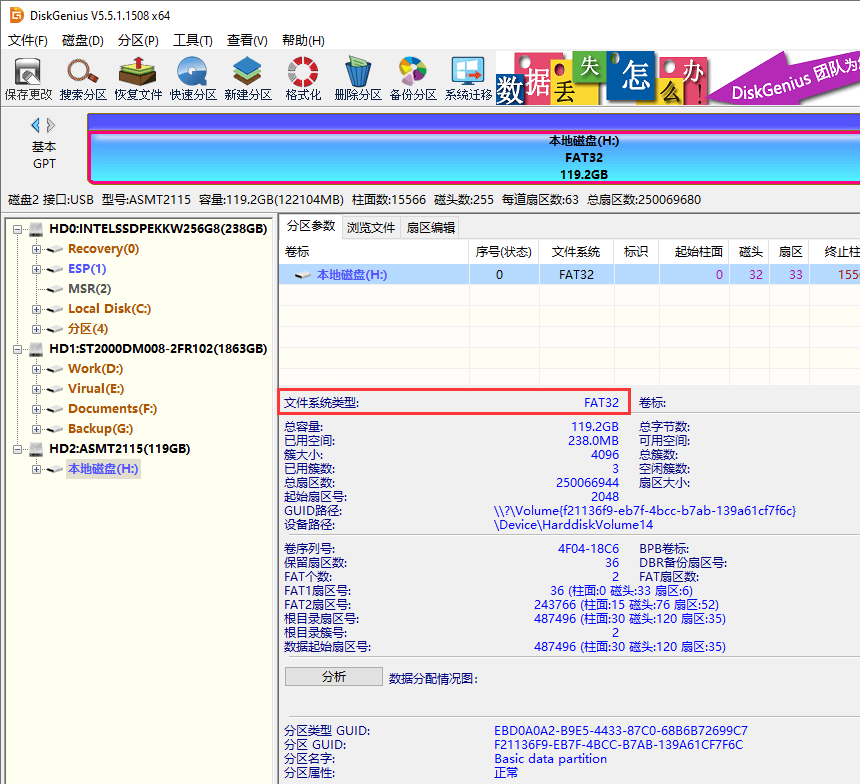Switch to the 分区参数 tab

coord(311,226)
